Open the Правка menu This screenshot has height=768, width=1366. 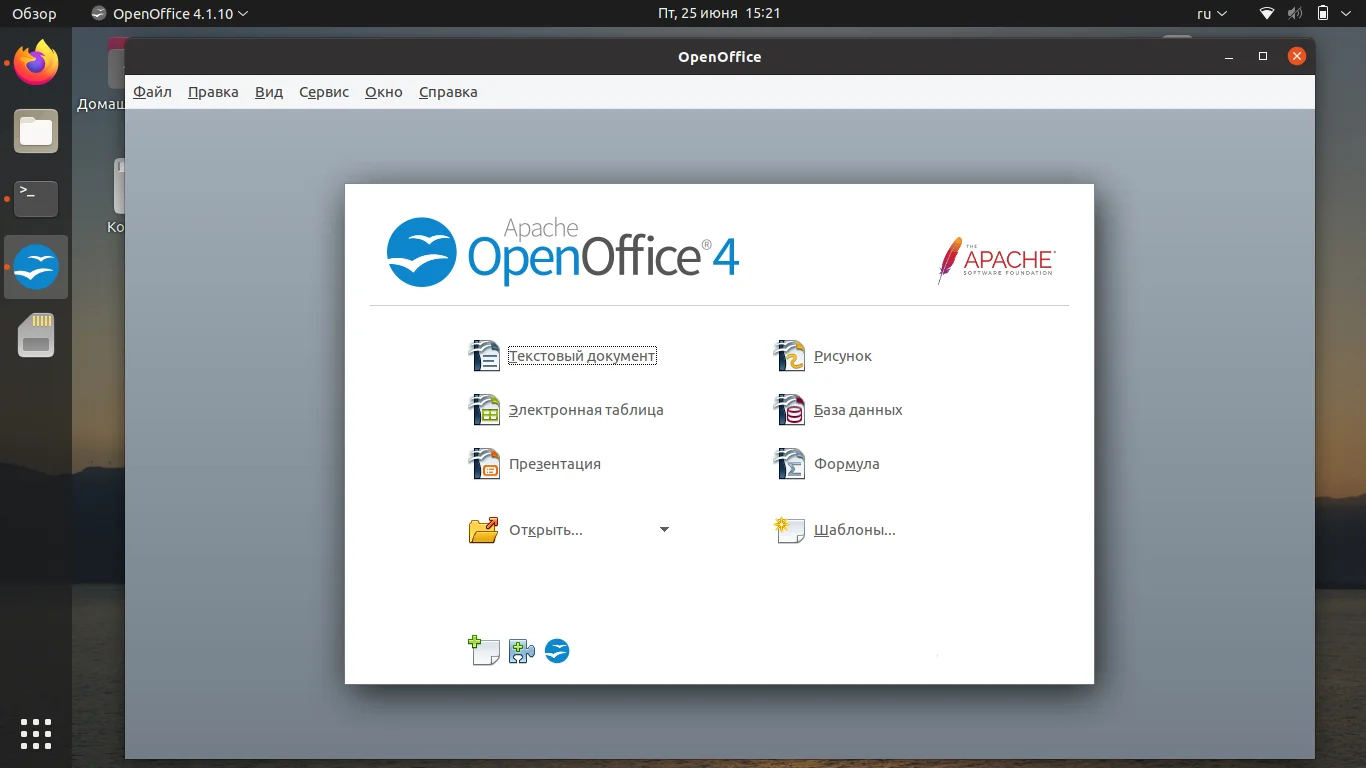click(213, 92)
